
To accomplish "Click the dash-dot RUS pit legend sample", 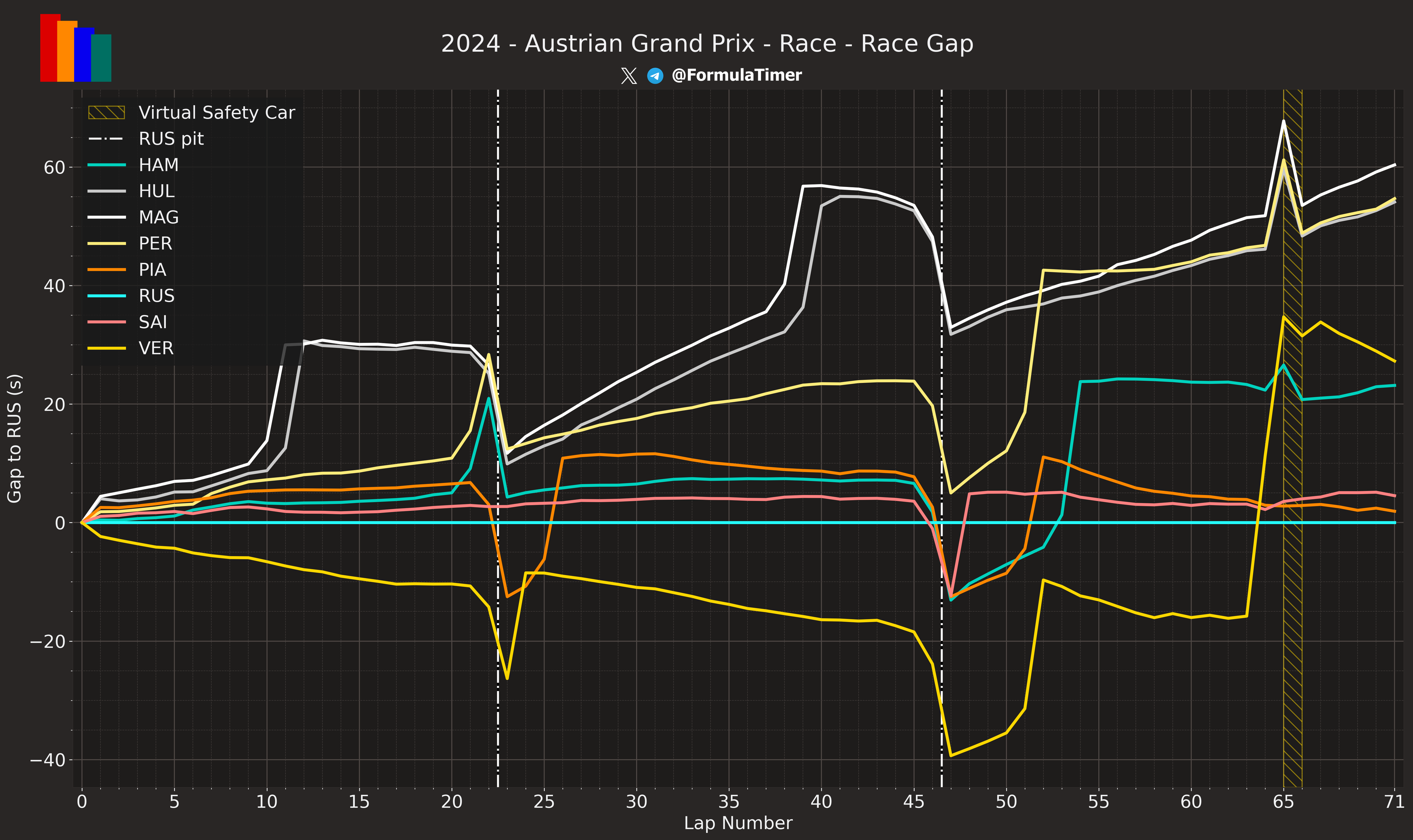I will (x=106, y=139).
